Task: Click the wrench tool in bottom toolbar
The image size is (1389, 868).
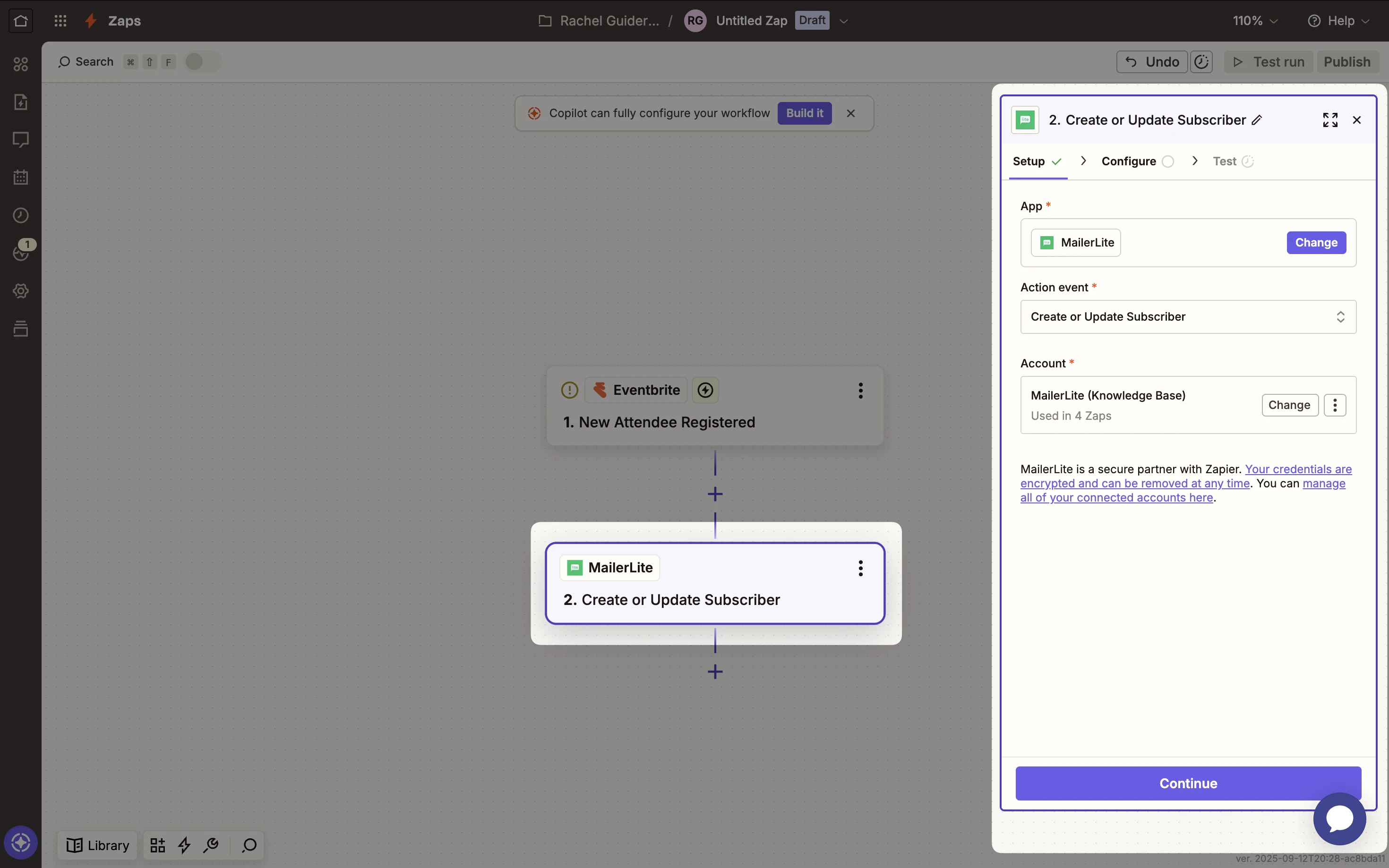Action: tap(211, 845)
